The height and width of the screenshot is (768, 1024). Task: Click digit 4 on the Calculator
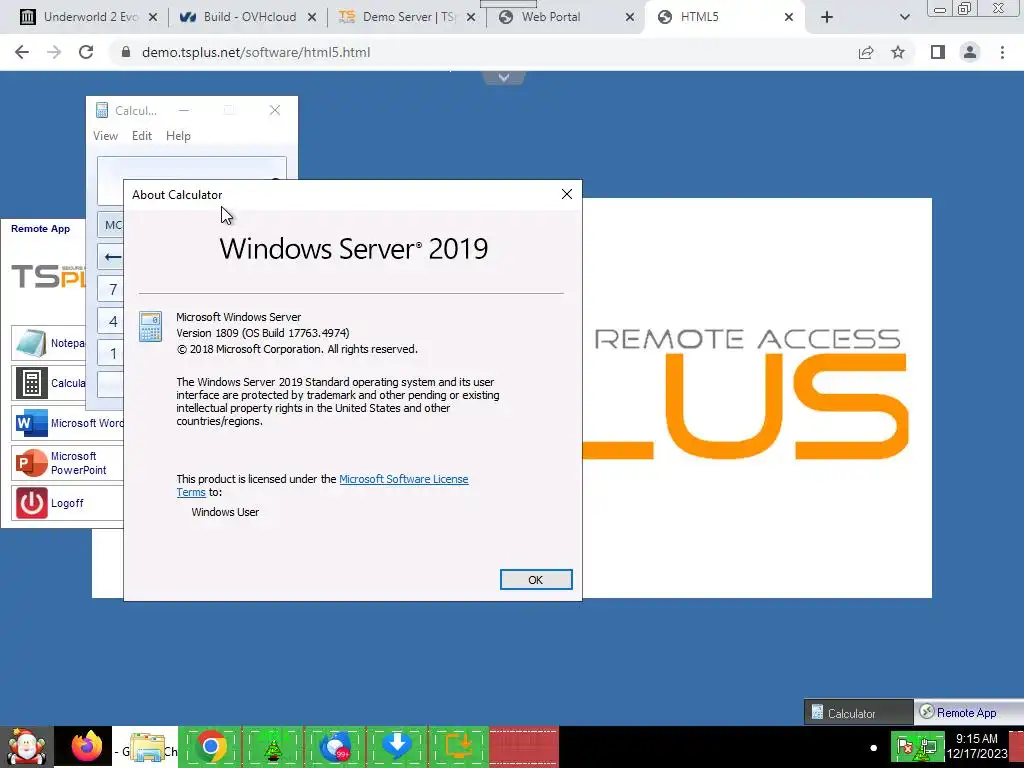(111, 321)
